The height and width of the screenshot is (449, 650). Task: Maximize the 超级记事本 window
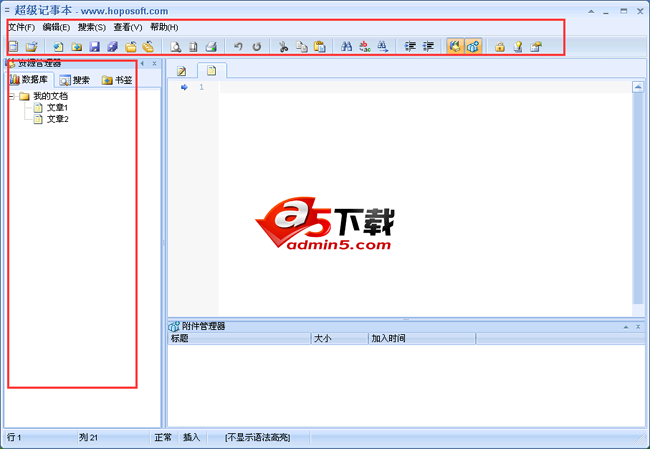click(623, 11)
